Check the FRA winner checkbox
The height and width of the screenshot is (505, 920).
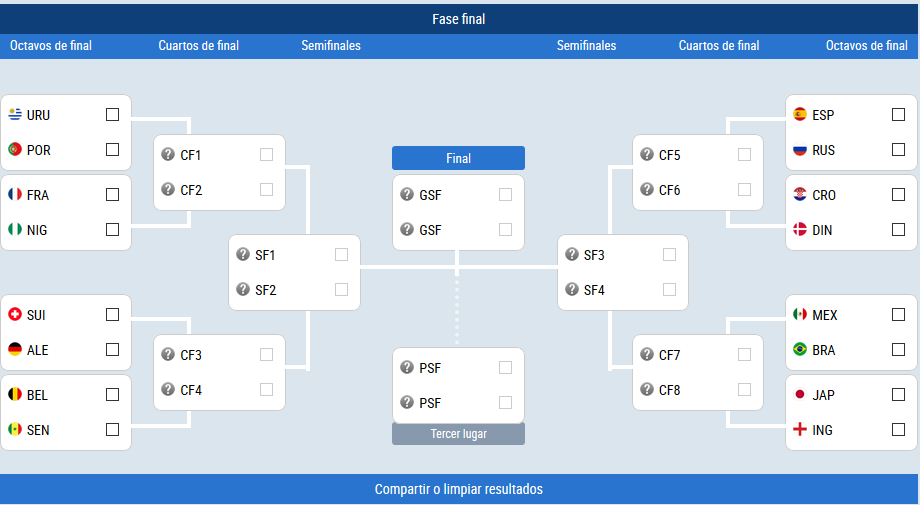(112, 194)
